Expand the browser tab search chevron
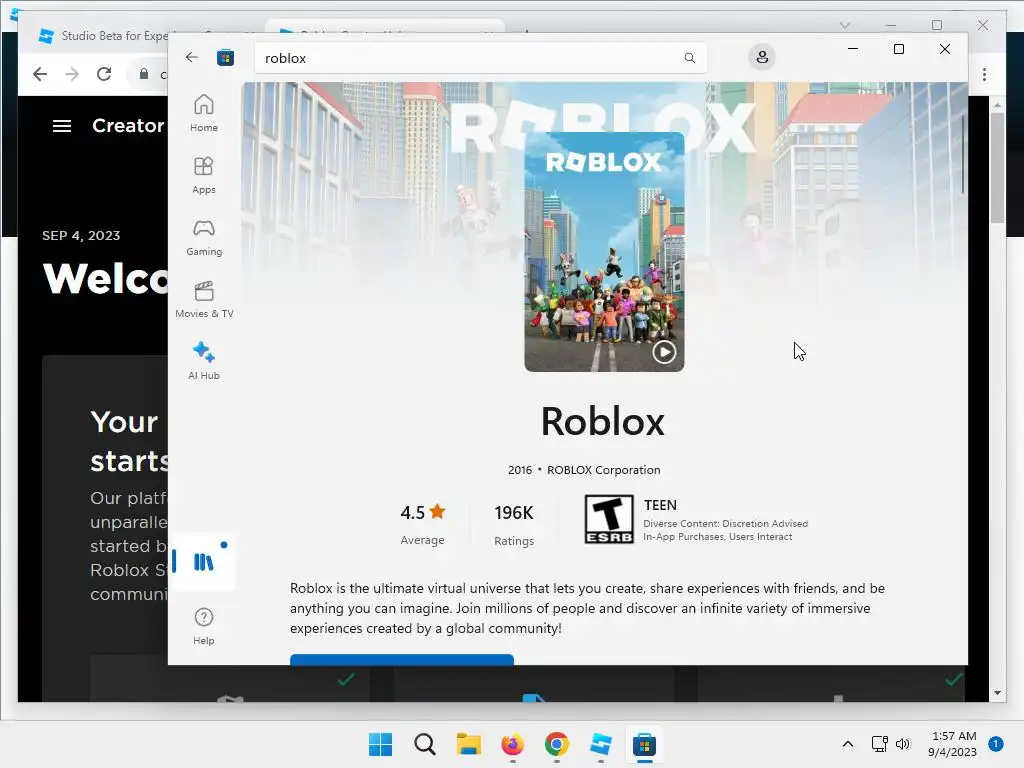1024x768 pixels. [x=844, y=25]
